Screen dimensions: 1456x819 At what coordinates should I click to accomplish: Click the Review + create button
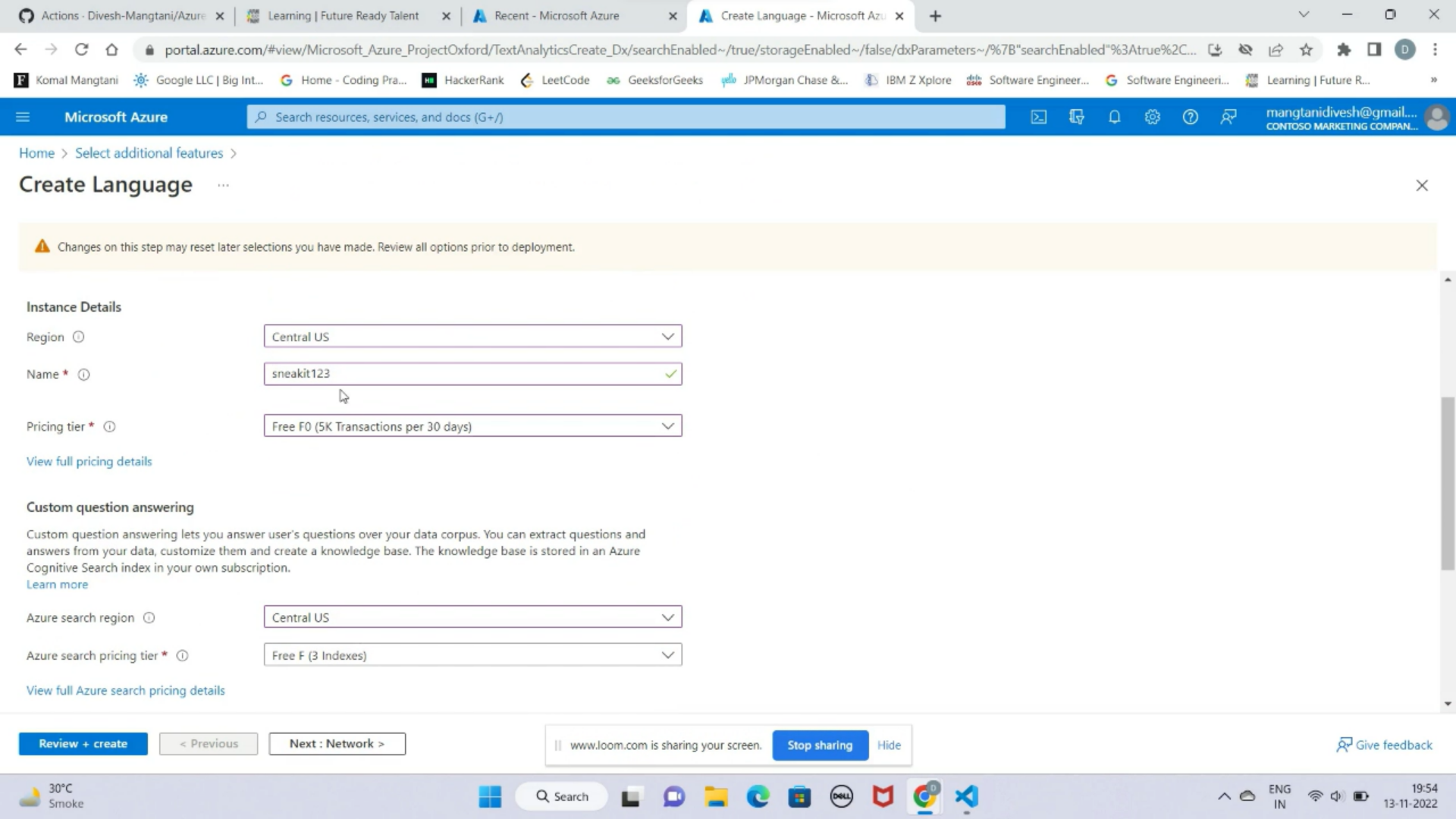(x=83, y=743)
